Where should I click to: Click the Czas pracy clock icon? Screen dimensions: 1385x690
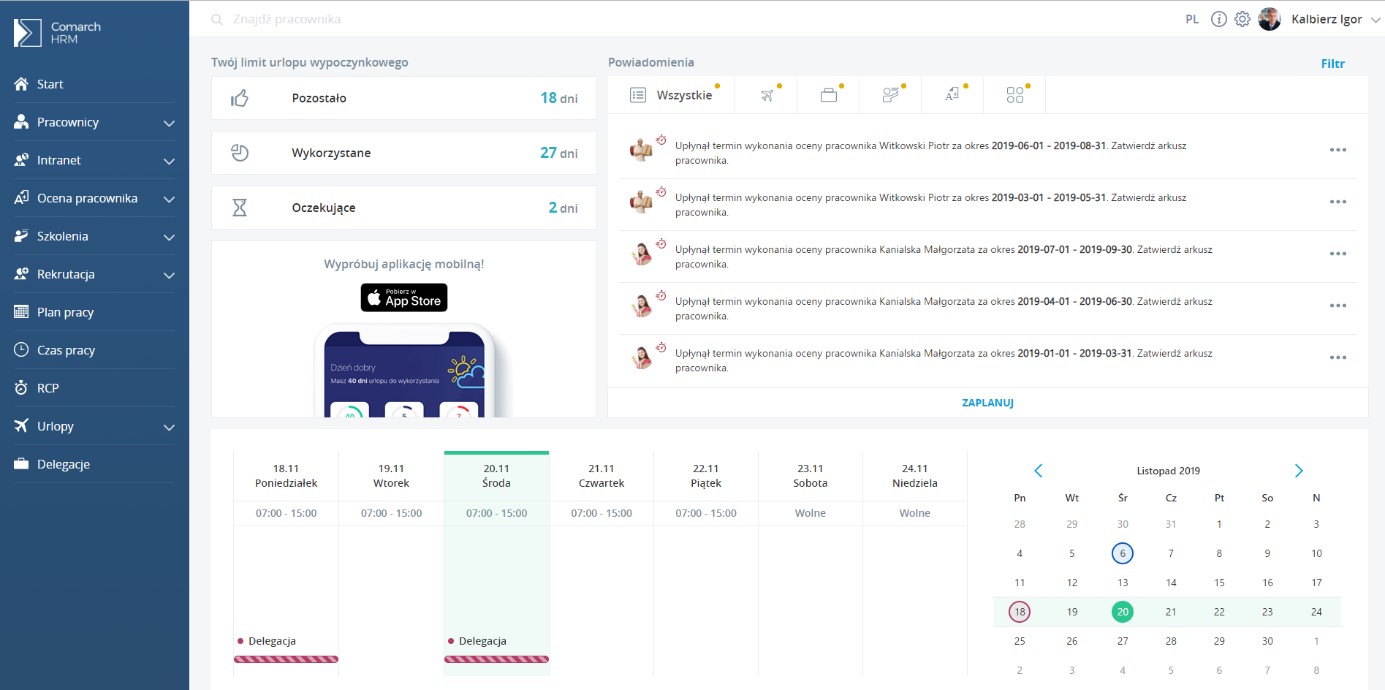click(21, 350)
